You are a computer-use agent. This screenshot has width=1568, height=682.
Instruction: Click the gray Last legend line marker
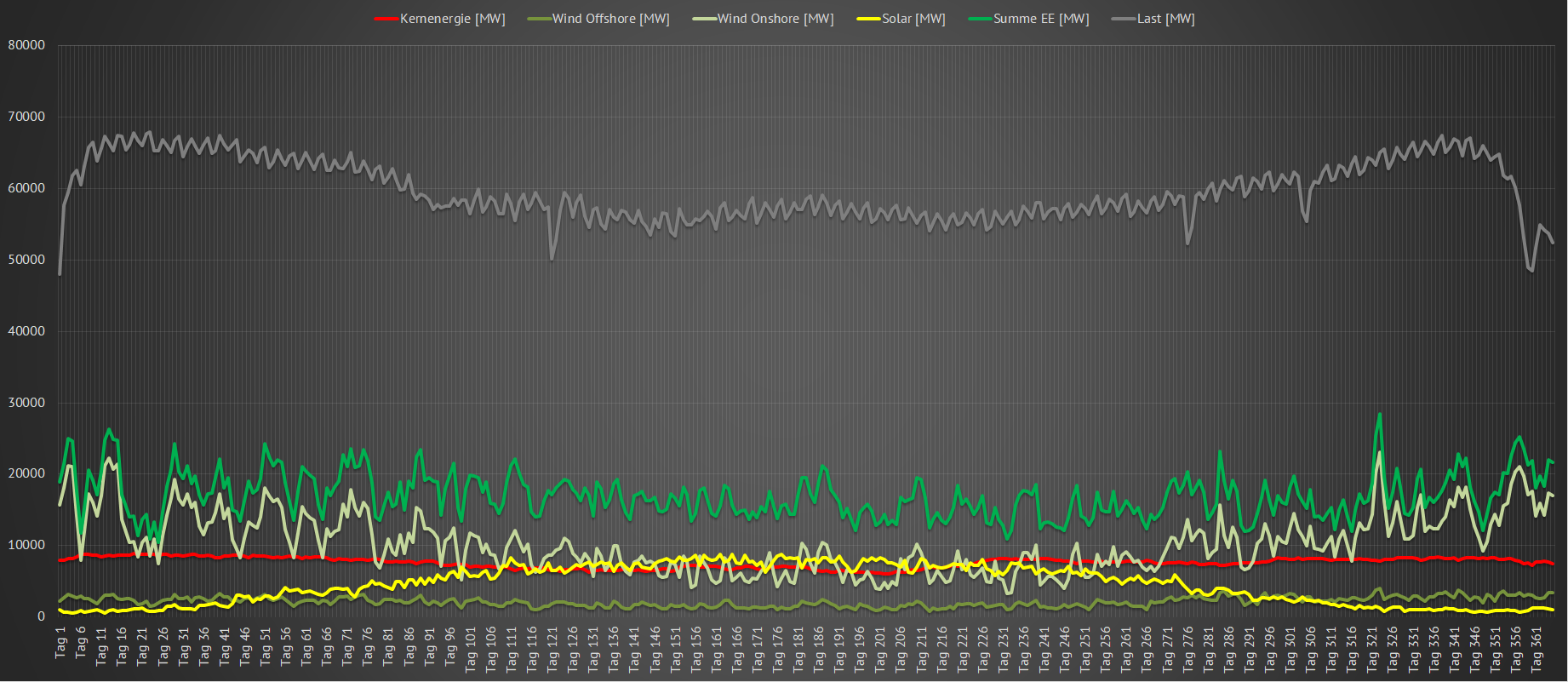tap(1124, 19)
